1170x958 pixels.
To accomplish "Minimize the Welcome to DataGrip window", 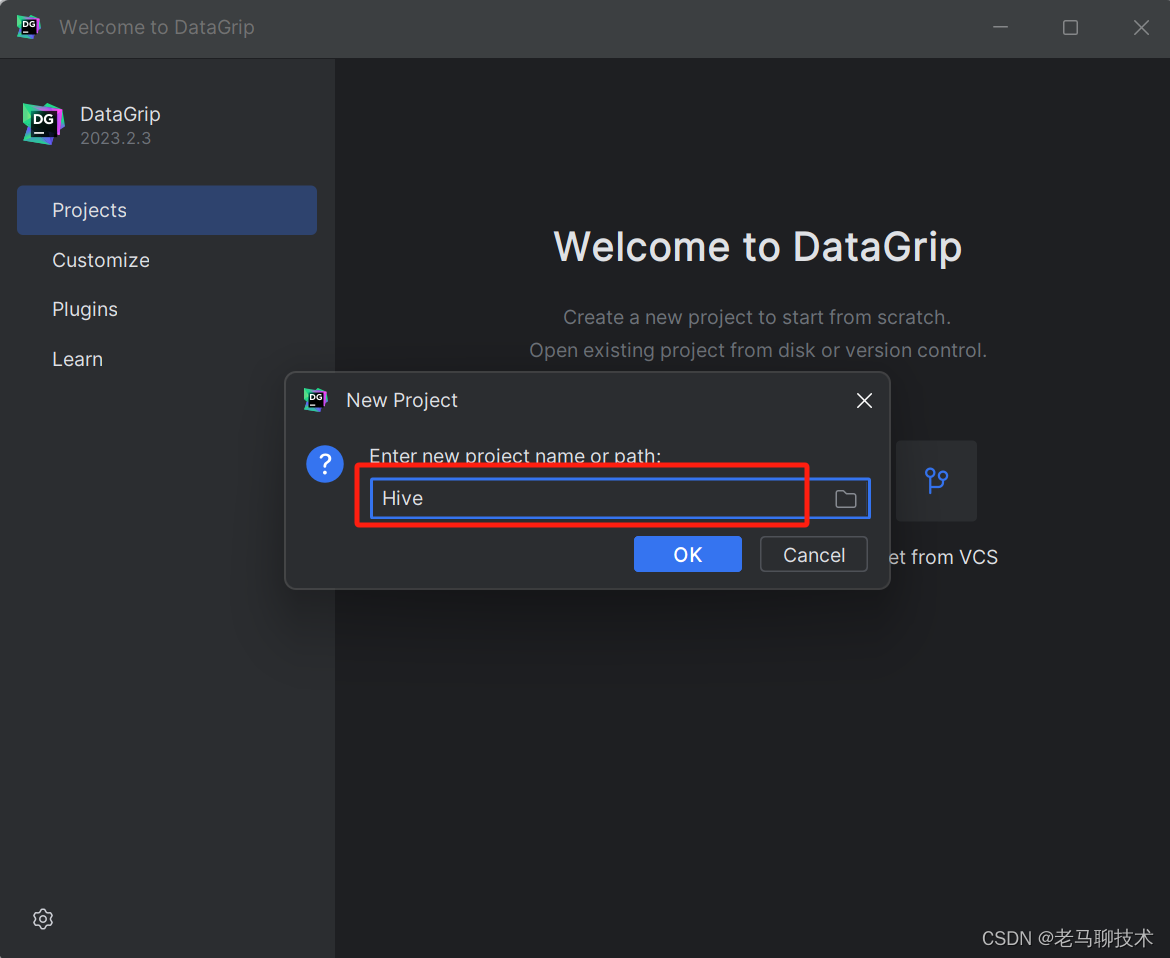I will (1001, 28).
